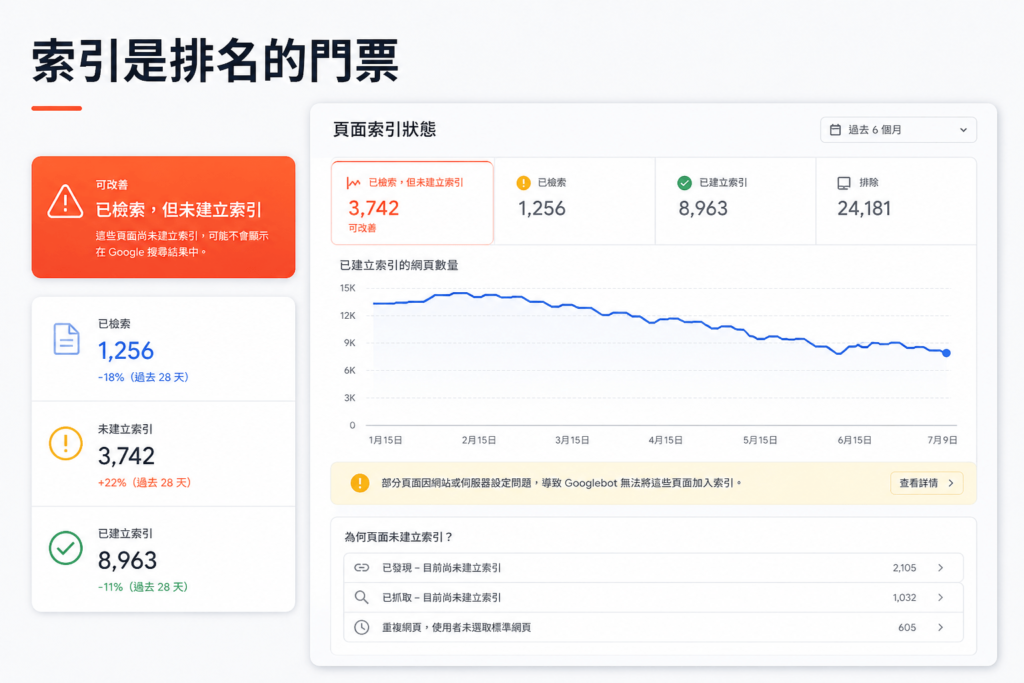Click the 9K label on chart y-axis
The image size is (1024, 683).
point(349,343)
